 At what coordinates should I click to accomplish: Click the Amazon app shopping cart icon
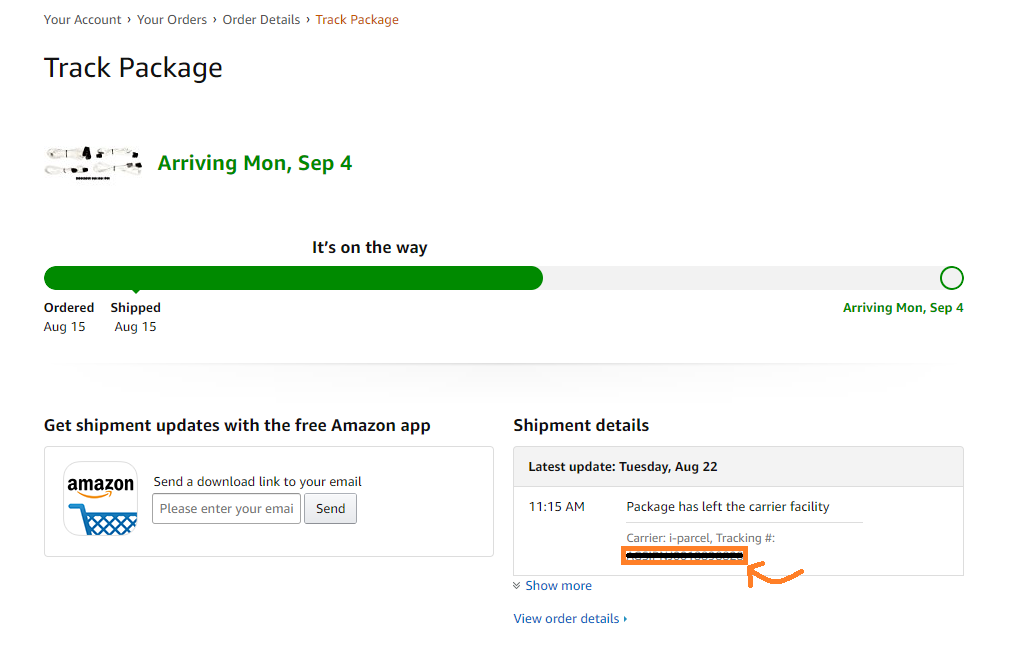(101, 498)
